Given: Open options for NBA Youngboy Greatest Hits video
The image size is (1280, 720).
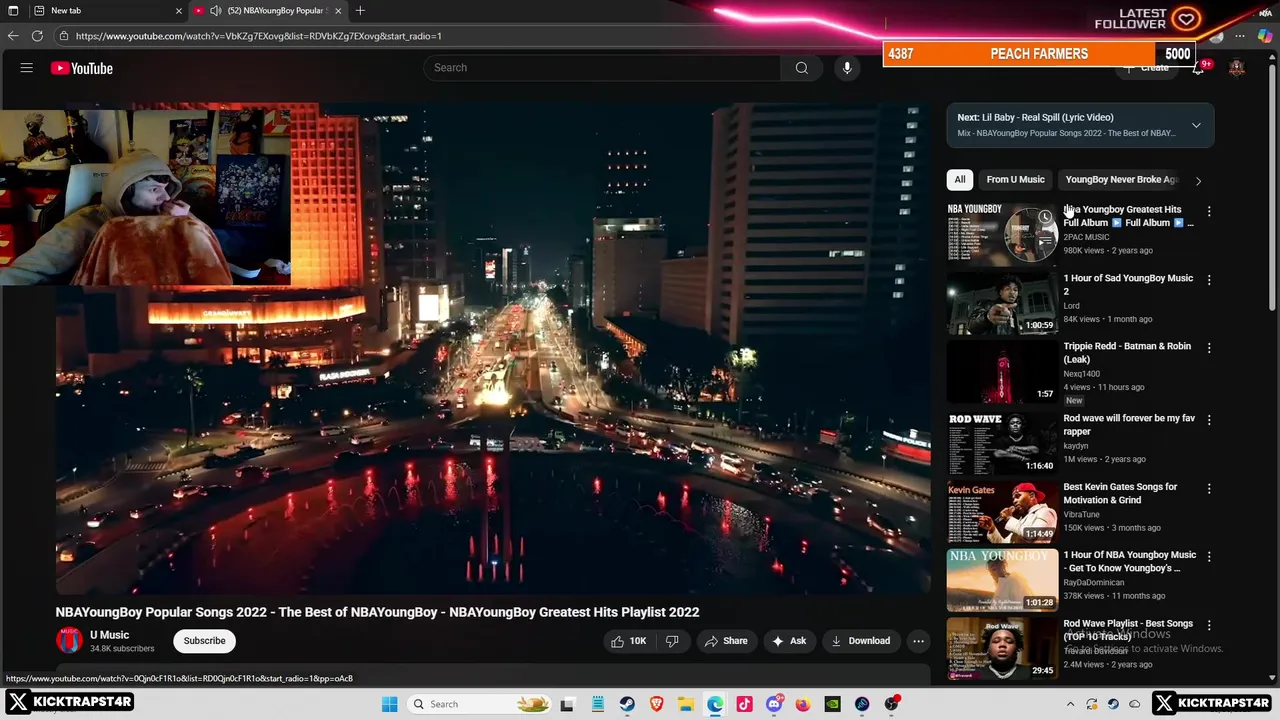Looking at the screenshot, I should coord(1209,211).
